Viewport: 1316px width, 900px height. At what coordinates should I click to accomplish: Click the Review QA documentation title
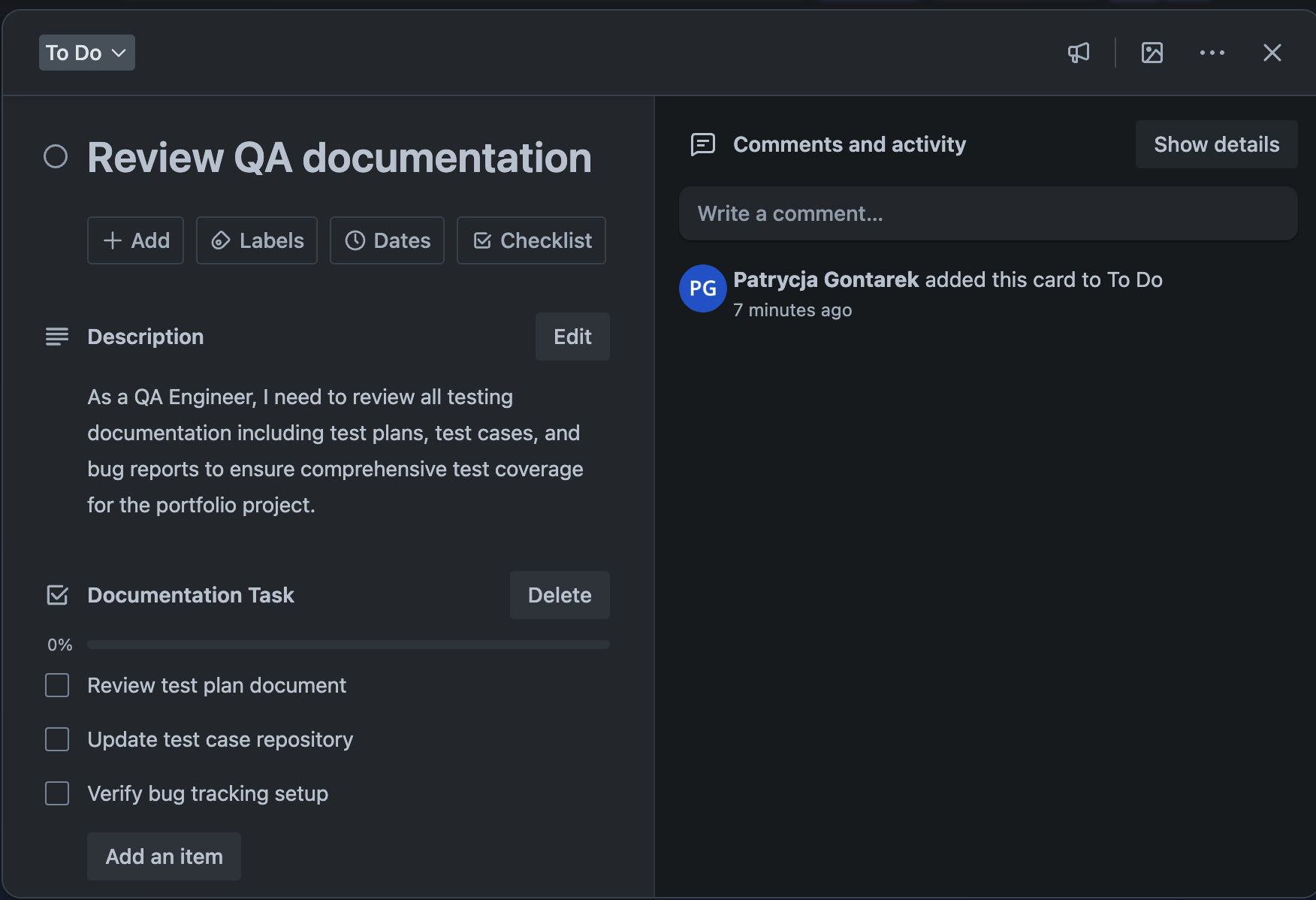[x=340, y=158]
